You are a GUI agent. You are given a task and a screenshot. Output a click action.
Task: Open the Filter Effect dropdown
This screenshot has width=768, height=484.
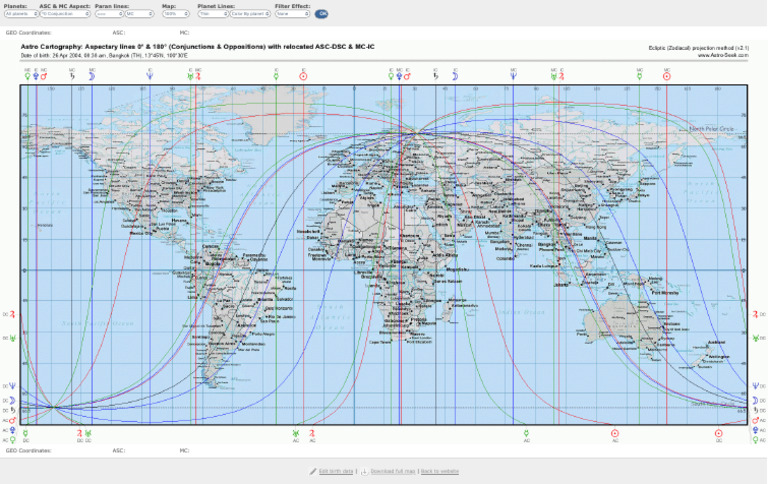pyautogui.click(x=291, y=14)
